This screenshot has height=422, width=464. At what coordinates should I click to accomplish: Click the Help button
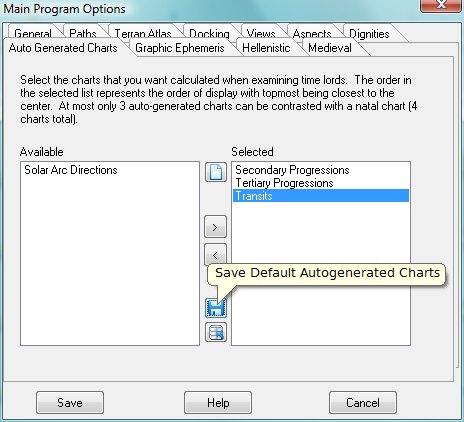(218, 403)
